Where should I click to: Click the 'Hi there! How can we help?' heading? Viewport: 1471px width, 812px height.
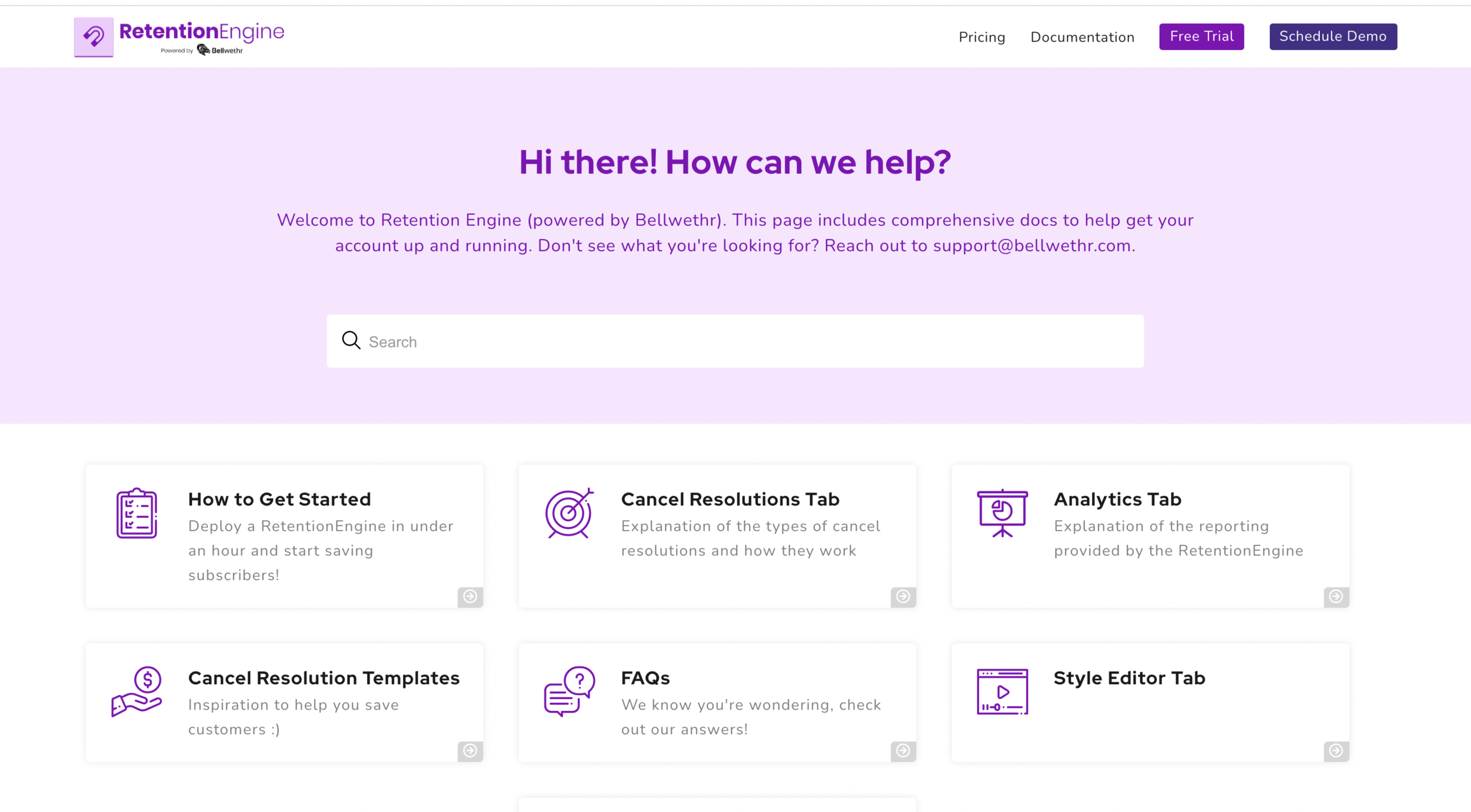735,162
